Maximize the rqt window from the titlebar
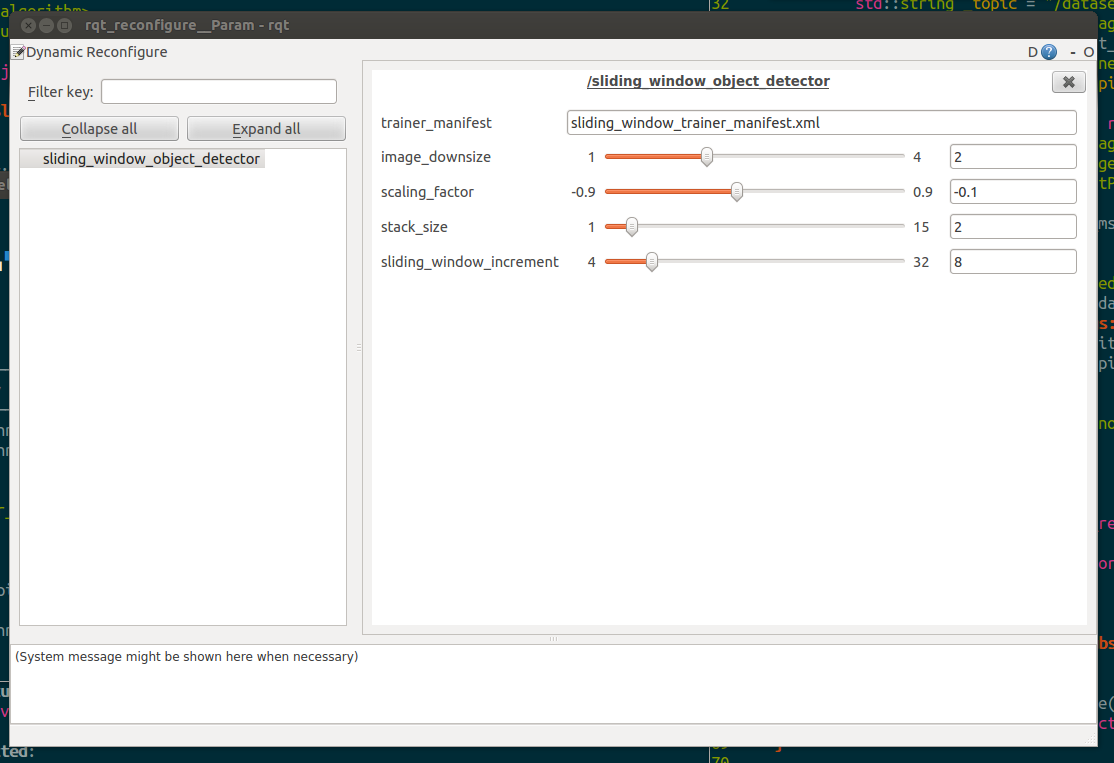This screenshot has width=1114, height=763. point(65,25)
